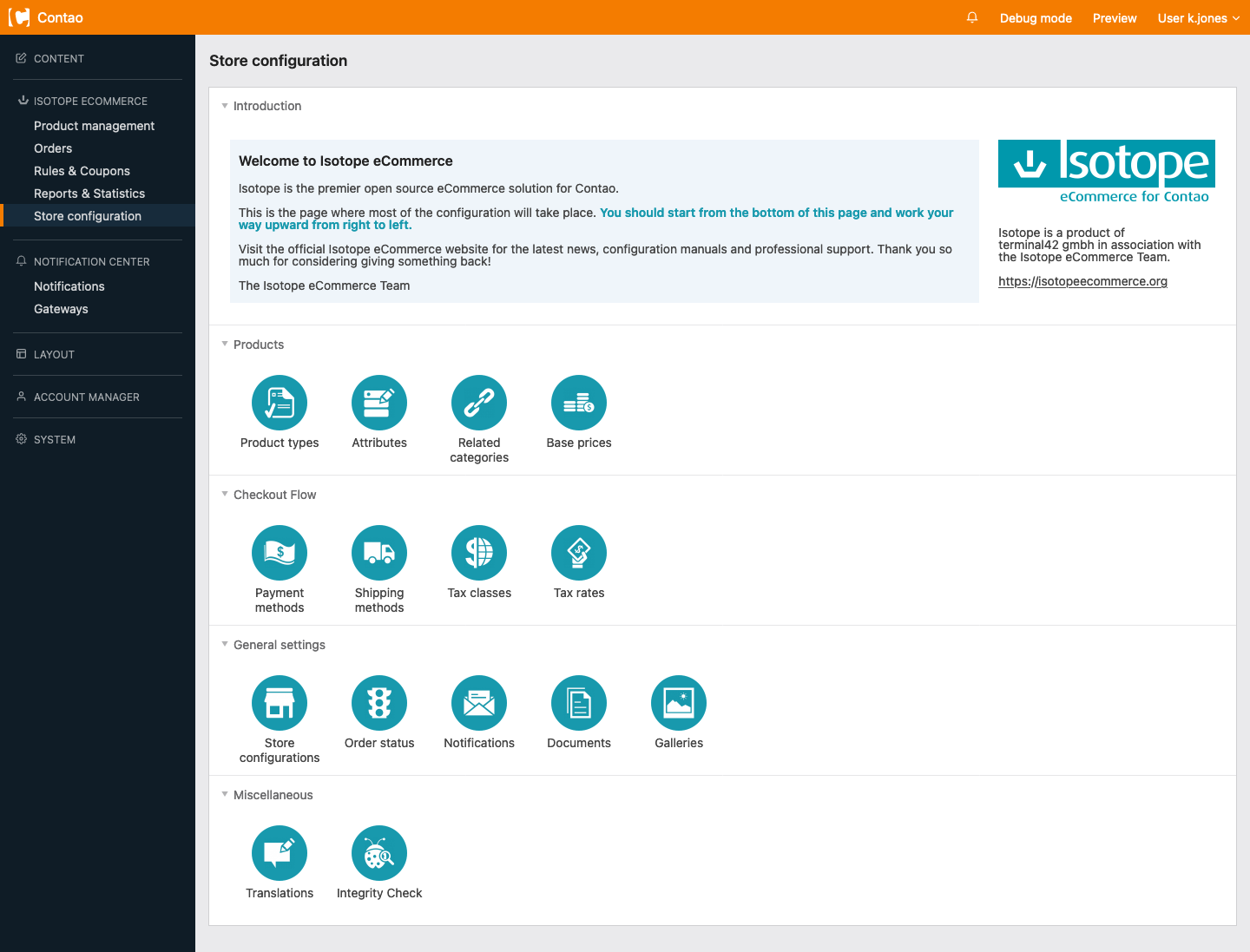
Task: Toggle Debug mode in the header
Action: 1036,18
